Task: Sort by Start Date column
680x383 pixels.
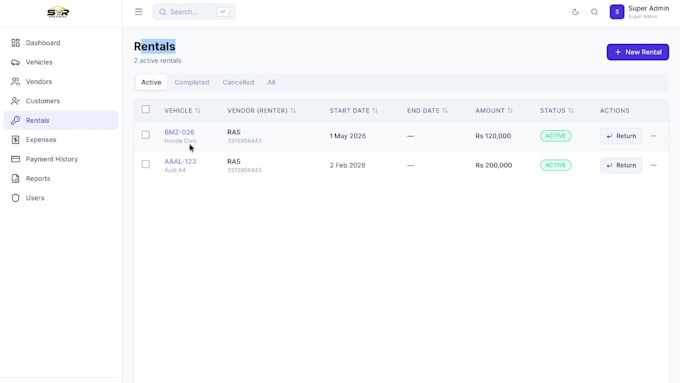Action: [x=353, y=111]
